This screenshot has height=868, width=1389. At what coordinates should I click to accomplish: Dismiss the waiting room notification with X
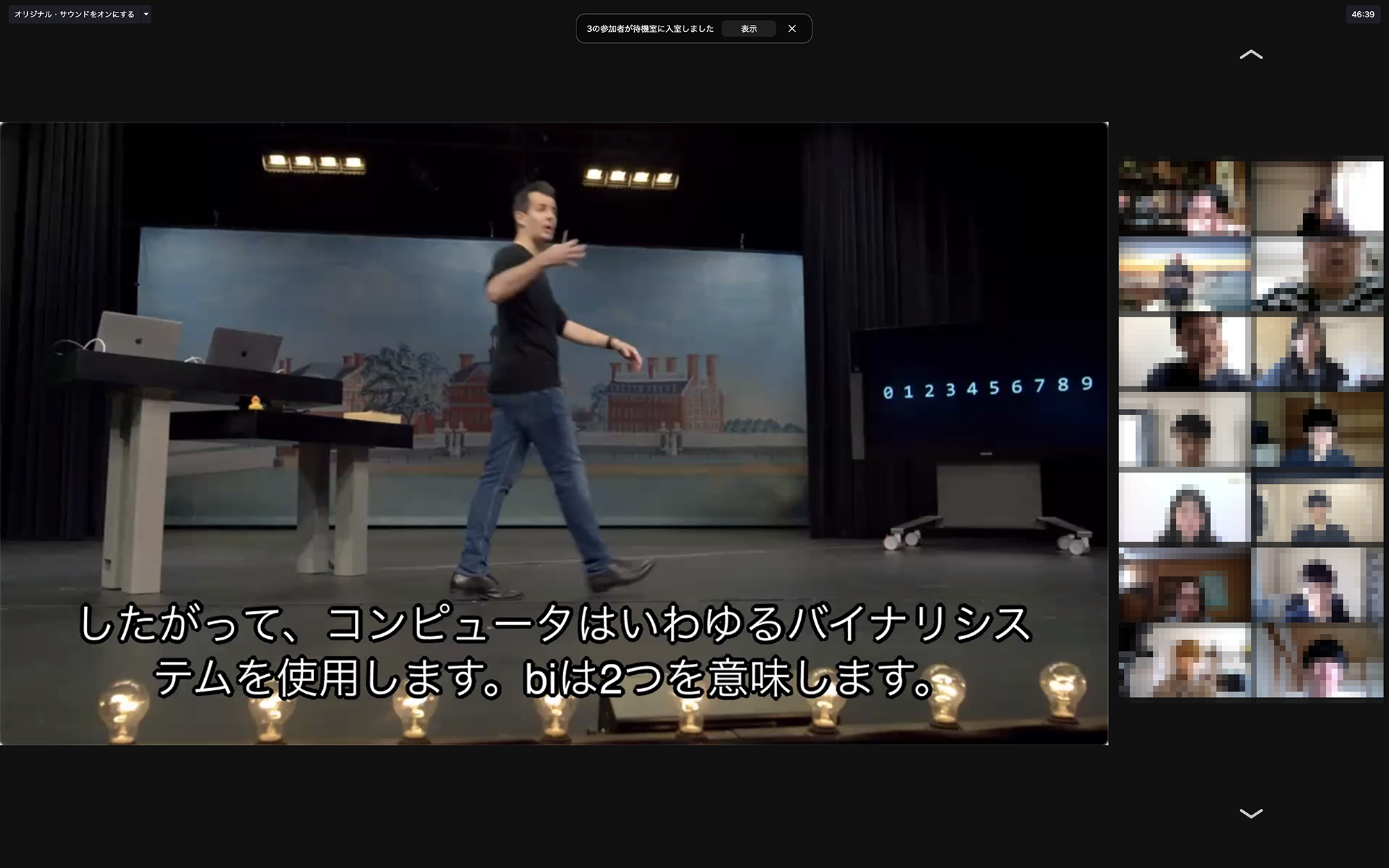792,28
